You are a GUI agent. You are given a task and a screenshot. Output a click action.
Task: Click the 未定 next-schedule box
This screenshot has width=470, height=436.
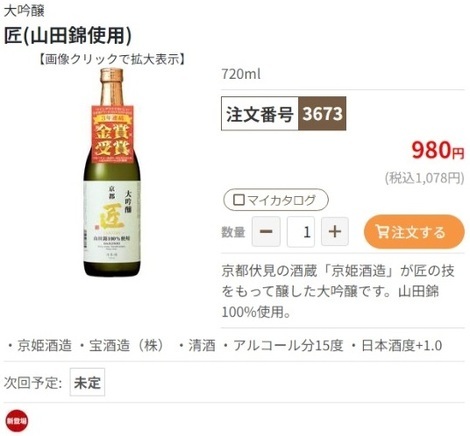click(87, 382)
